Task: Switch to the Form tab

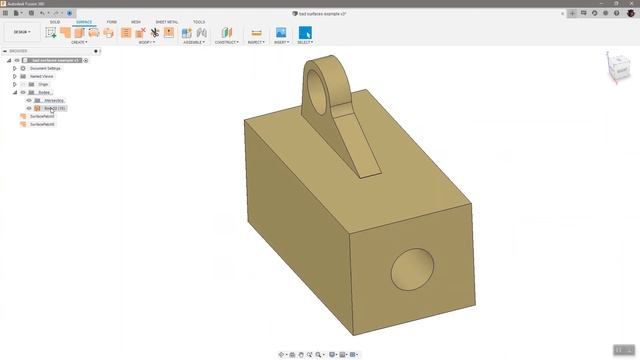Action: point(111,22)
